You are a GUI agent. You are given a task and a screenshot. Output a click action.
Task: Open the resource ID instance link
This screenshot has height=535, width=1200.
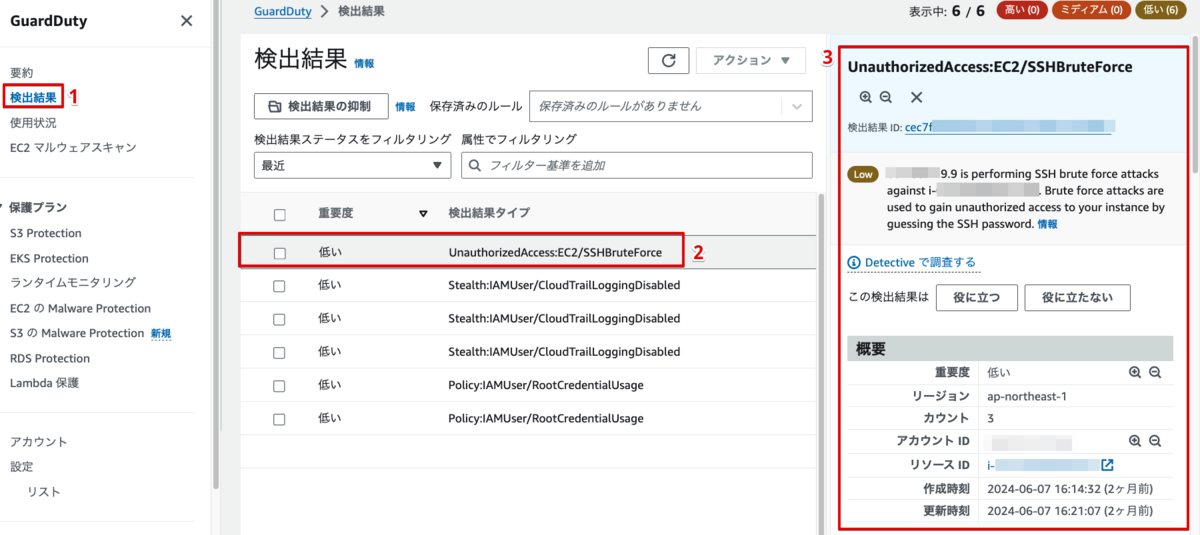tap(1041, 464)
